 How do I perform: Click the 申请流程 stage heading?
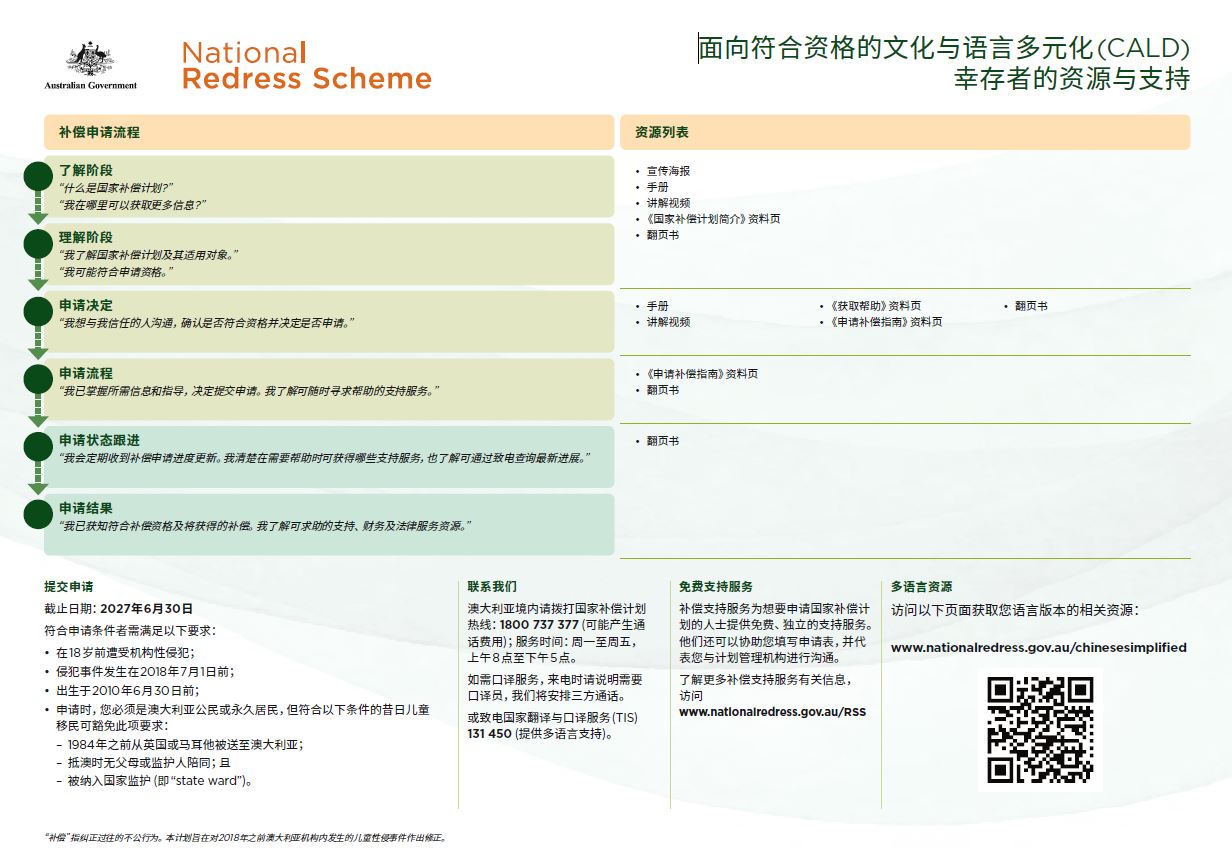86,373
